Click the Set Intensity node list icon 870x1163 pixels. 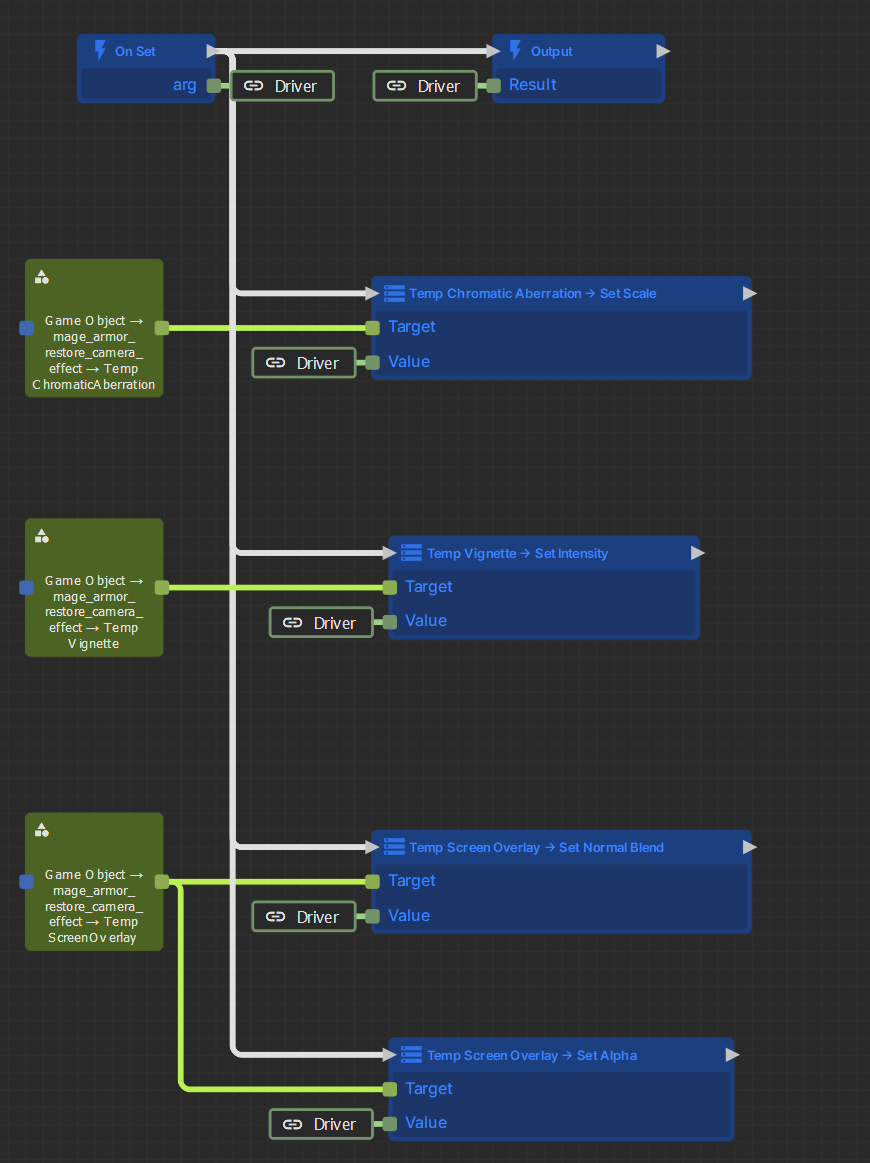click(x=412, y=553)
